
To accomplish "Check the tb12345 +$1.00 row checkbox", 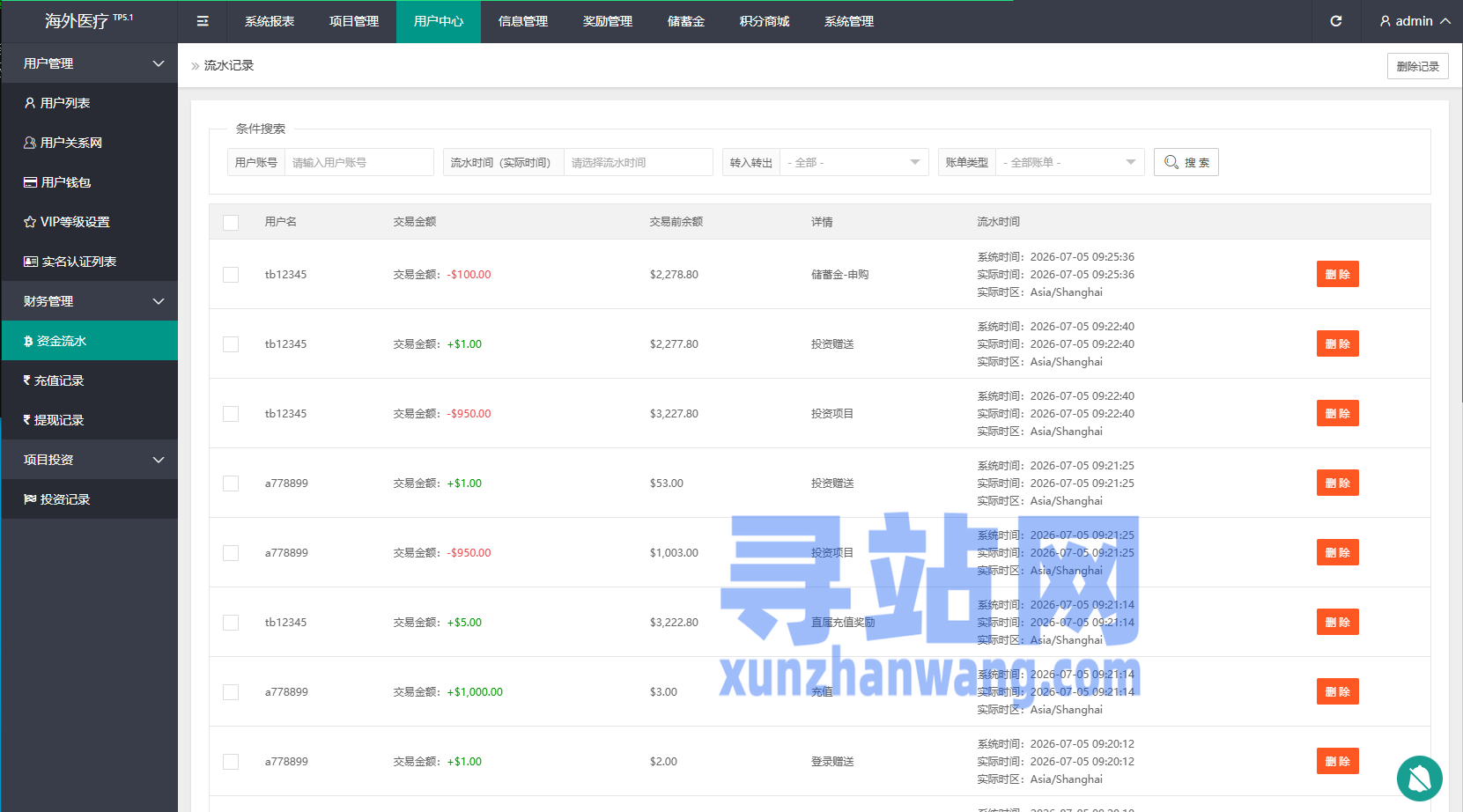I will 231,344.
